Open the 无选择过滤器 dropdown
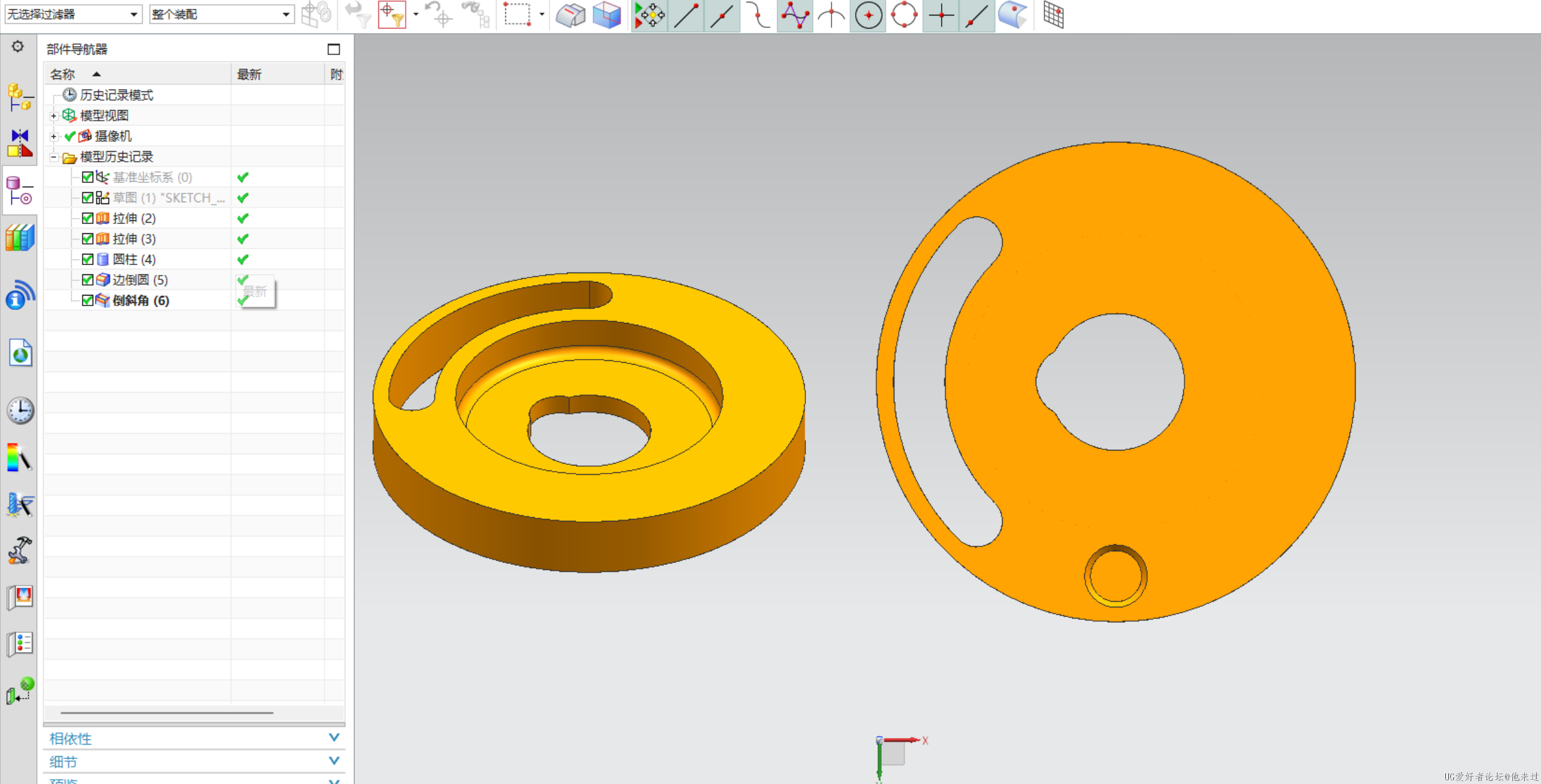The height and width of the screenshot is (784, 1541). [73, 14]
